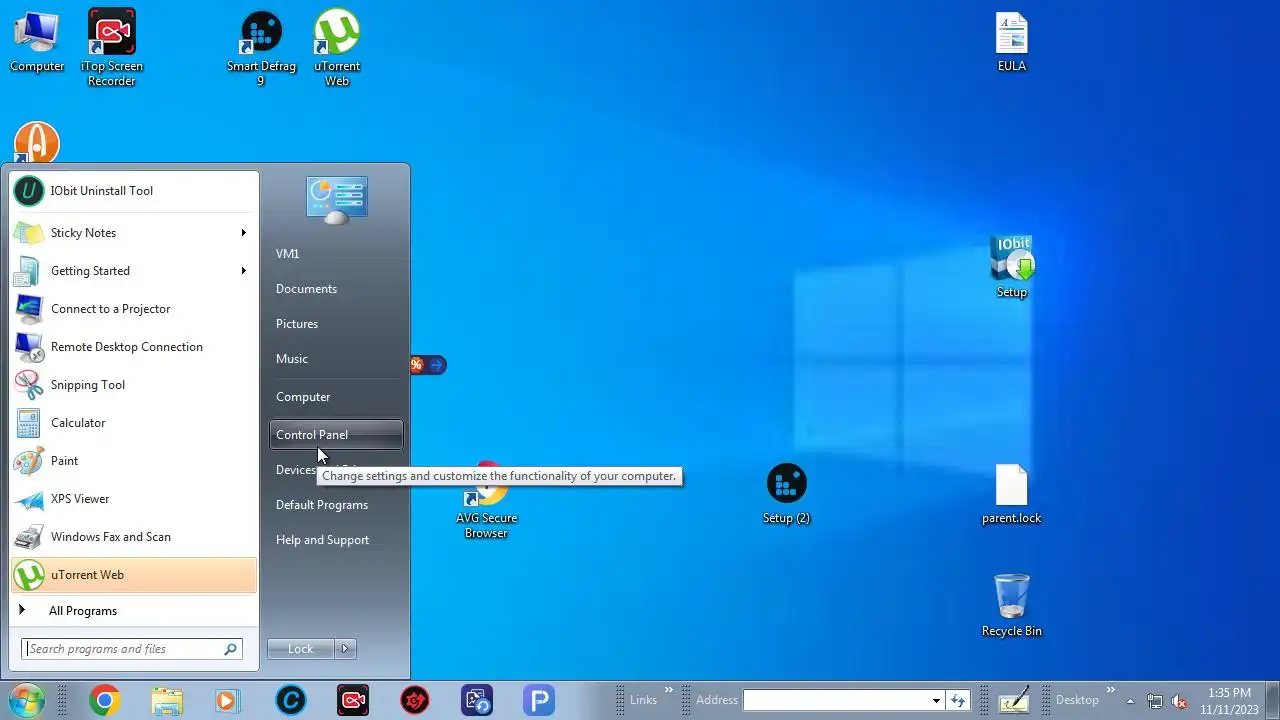Expand Getting Started jump list arrow
The height and width of the screenshot is (720, 1280).
(x=243, y=271)
